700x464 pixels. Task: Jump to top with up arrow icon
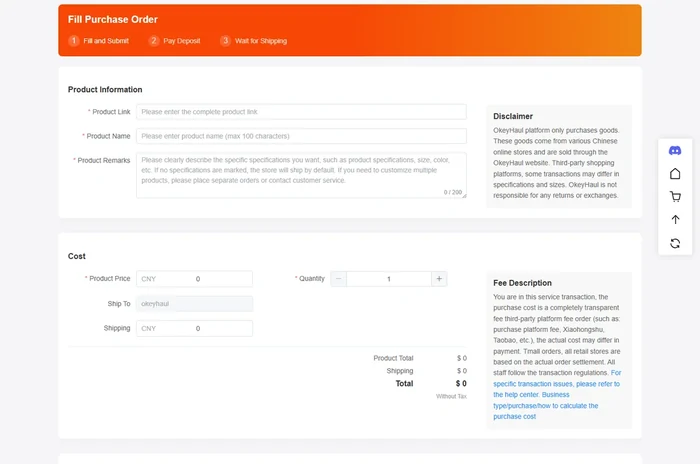click(x=675, y=220)
